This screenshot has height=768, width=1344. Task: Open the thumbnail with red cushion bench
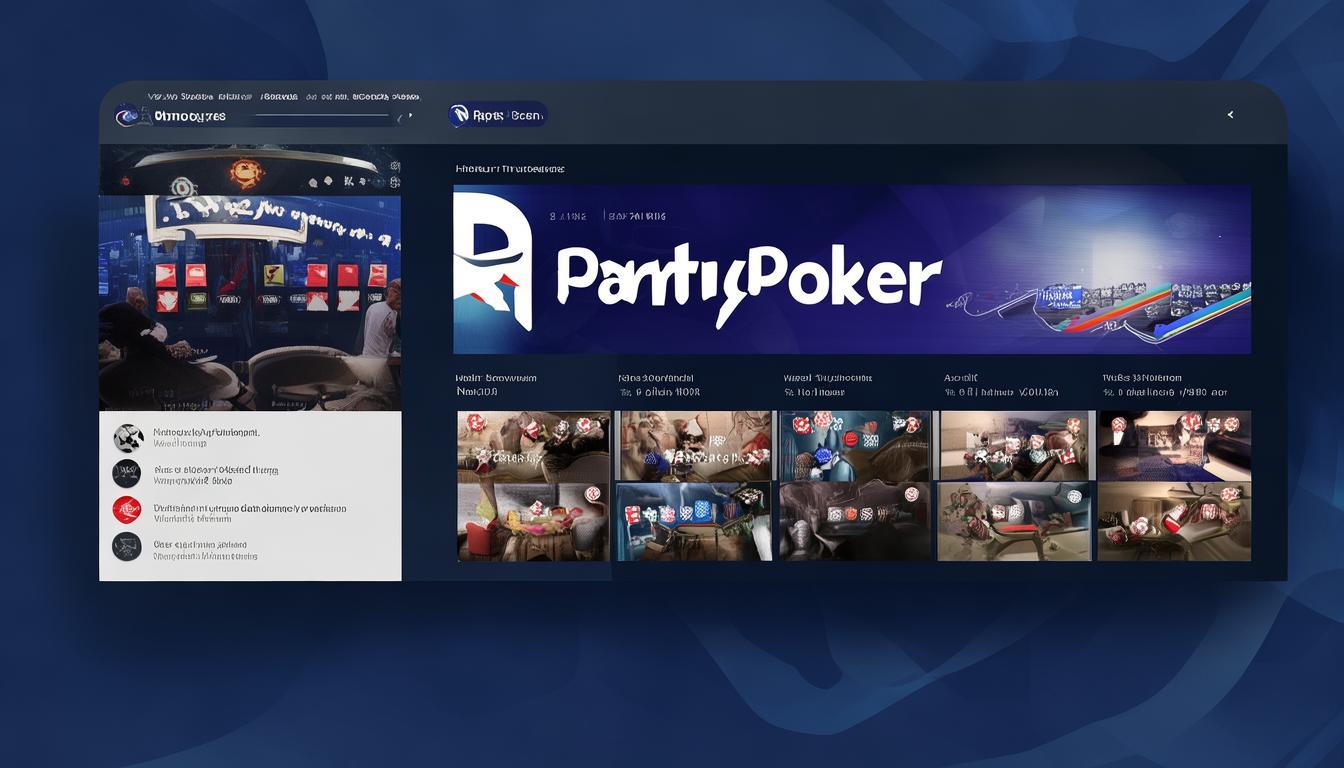click(x=1015, y=522)
